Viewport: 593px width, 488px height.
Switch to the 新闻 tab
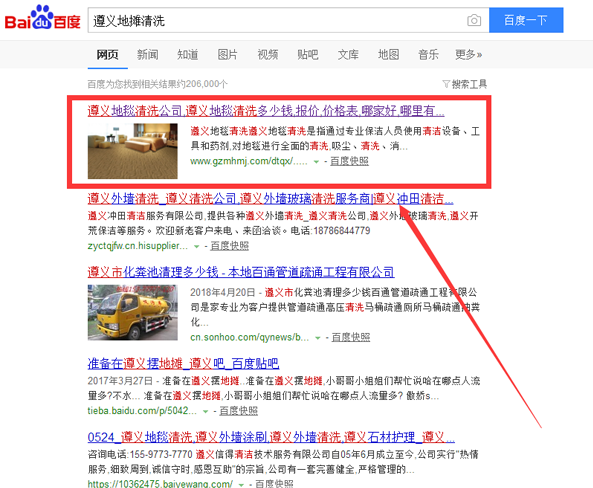tap(147, 54)
